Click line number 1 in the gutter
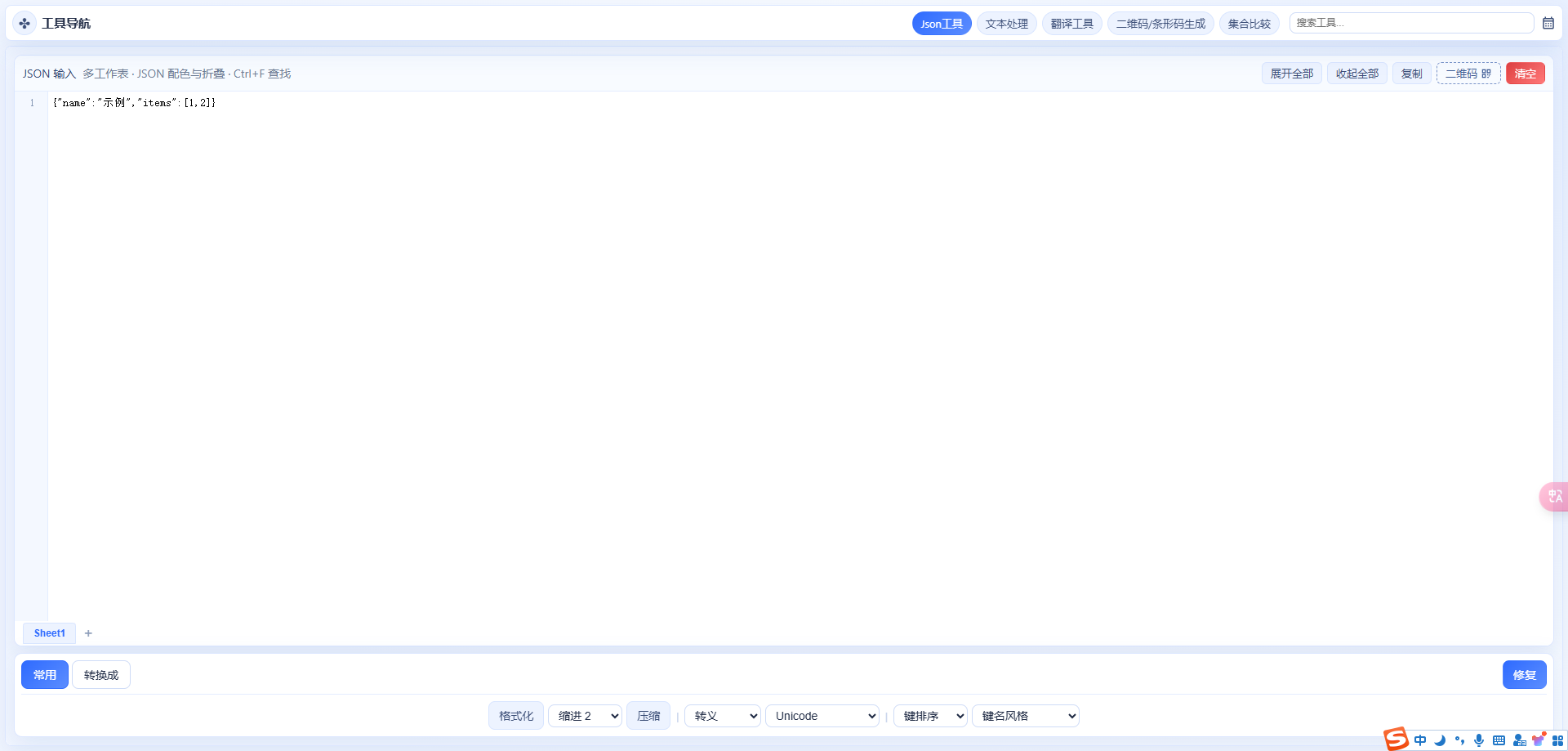 [x=32, y=103]
